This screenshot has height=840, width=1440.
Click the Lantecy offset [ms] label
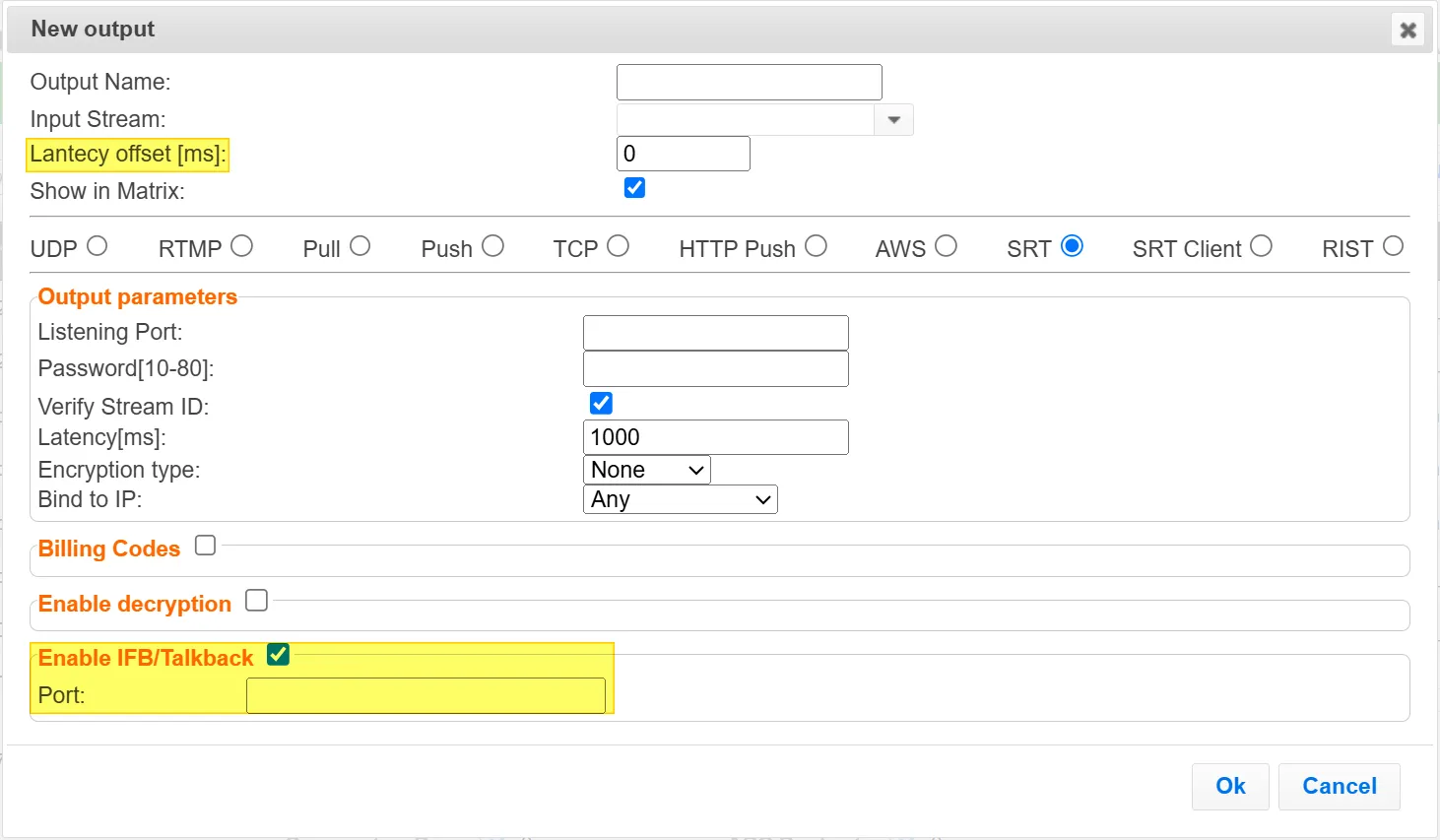click(x=128, y=155)
